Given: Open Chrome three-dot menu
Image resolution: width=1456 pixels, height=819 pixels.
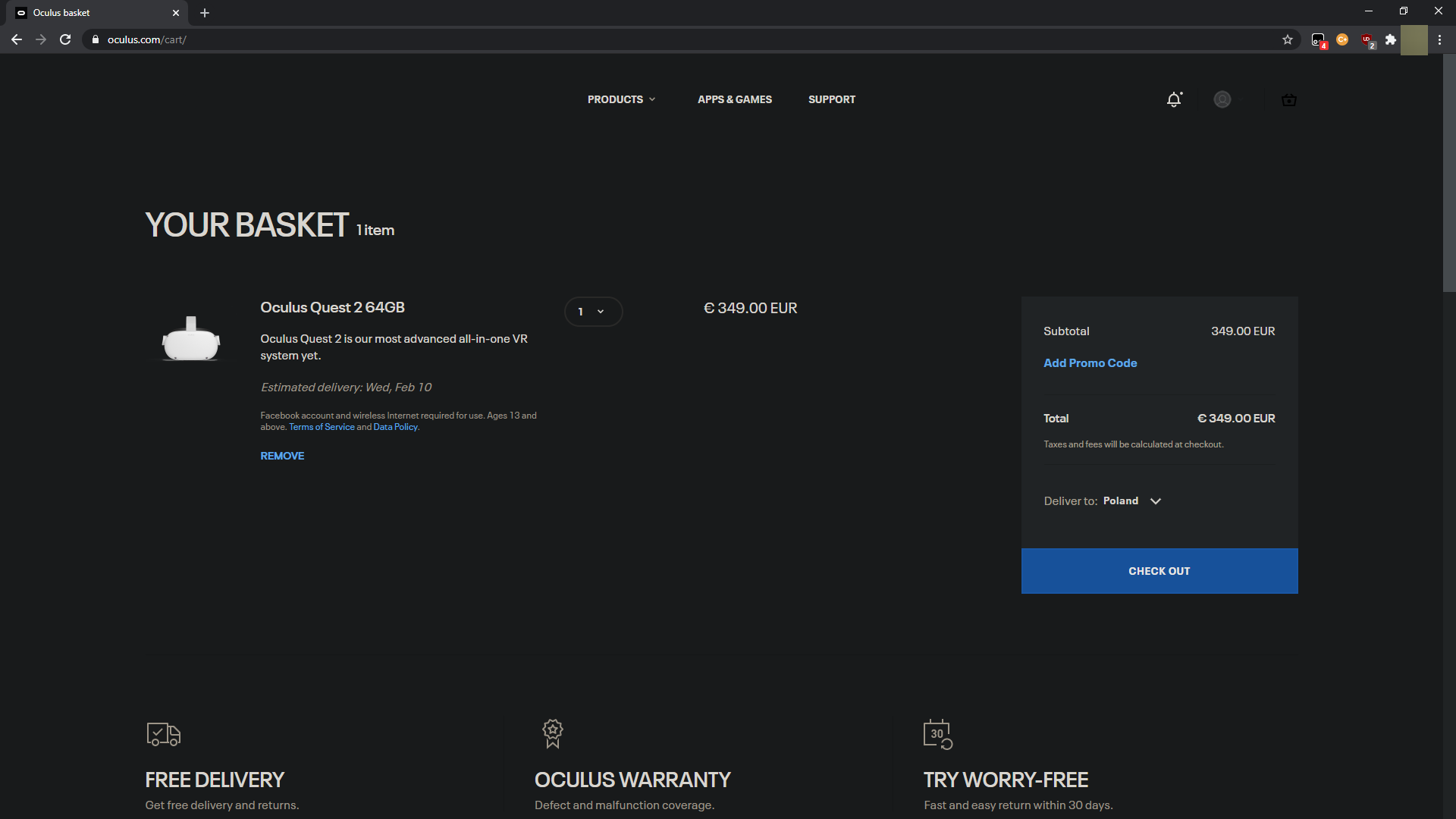Looking at the screenshot, I should coord(1439,39).
